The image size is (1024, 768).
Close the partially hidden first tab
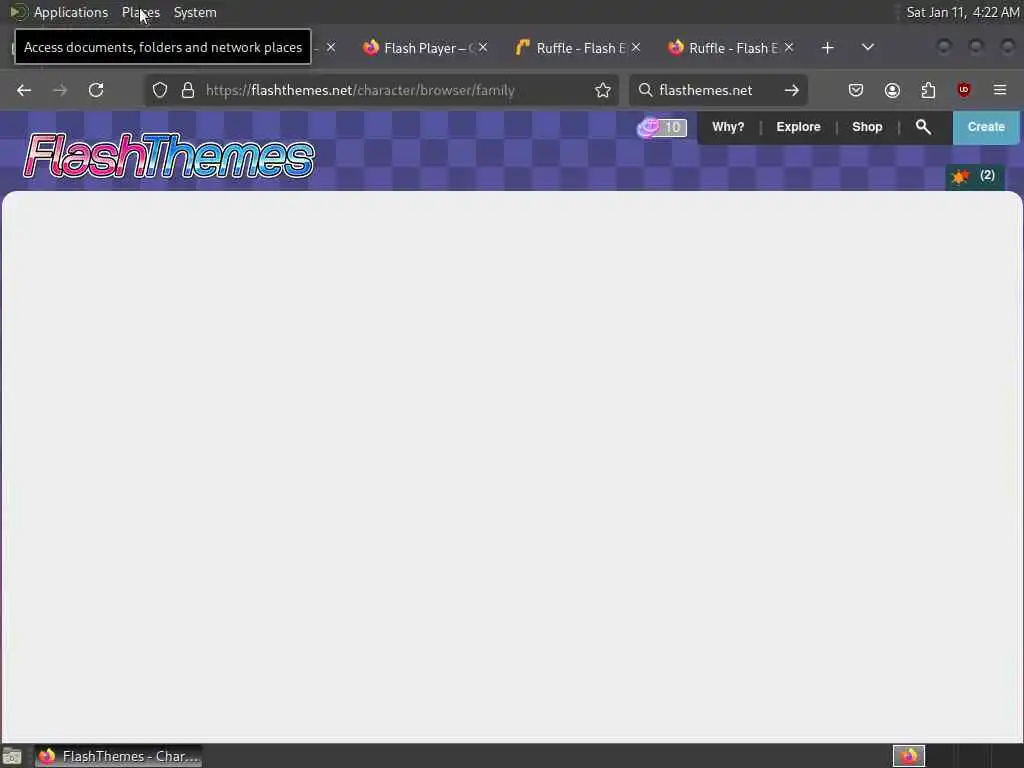click(331, 48)
